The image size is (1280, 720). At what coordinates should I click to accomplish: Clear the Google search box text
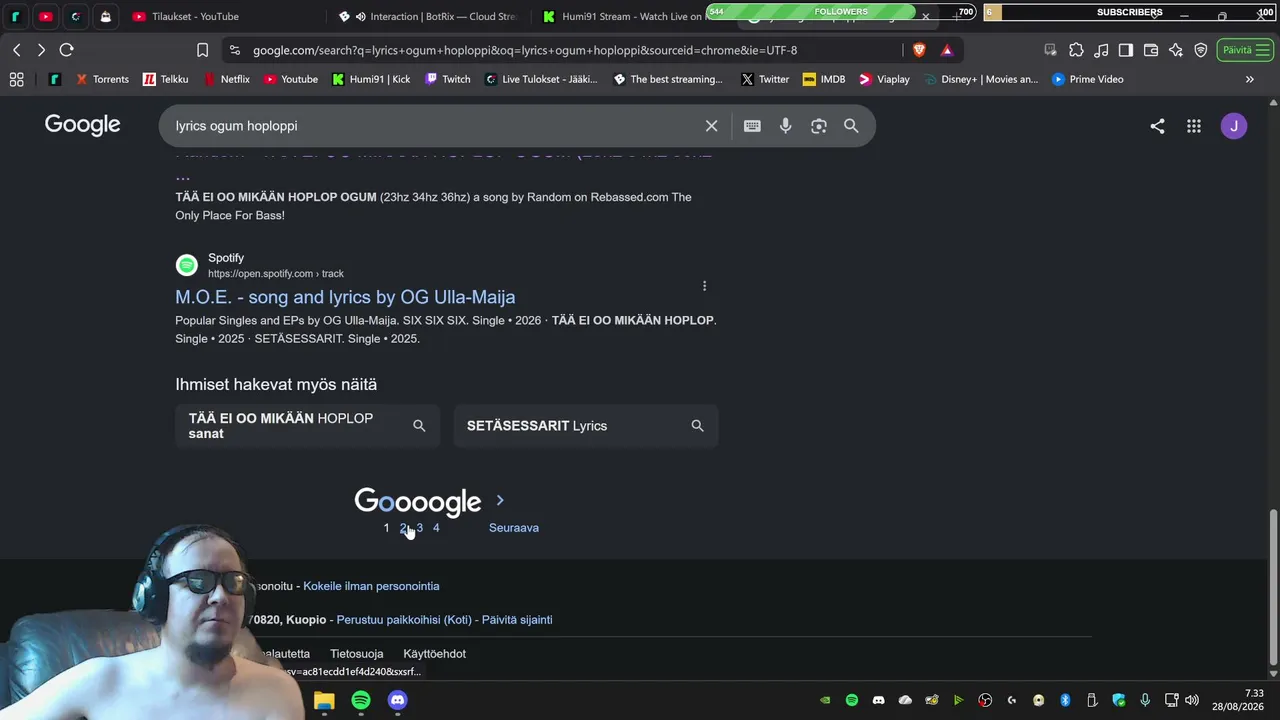(x=711, y=126)
